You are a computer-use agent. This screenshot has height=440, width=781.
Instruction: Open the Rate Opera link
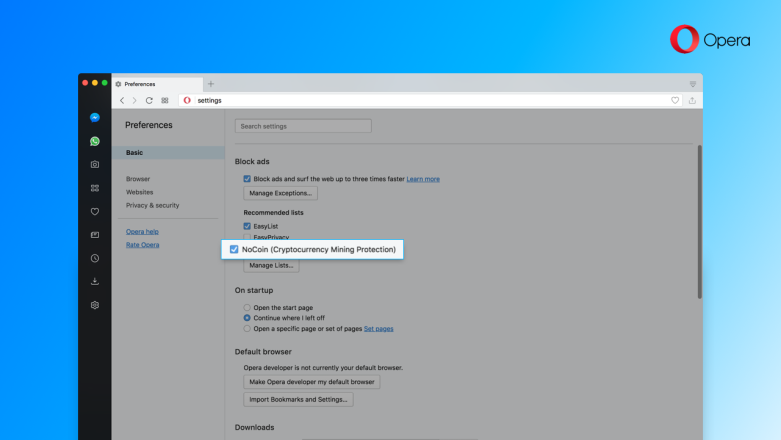click(x=142, y=245)
